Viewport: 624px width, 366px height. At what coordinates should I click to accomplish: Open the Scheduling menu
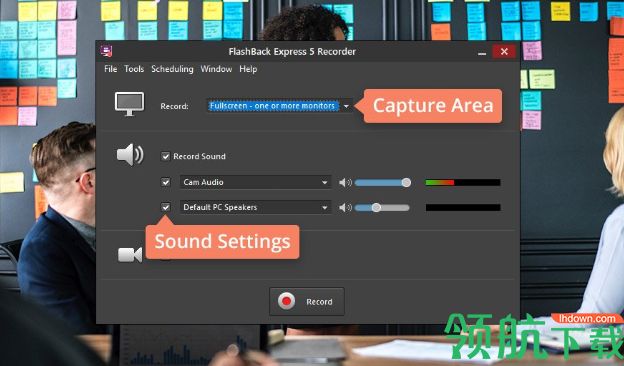172,69
